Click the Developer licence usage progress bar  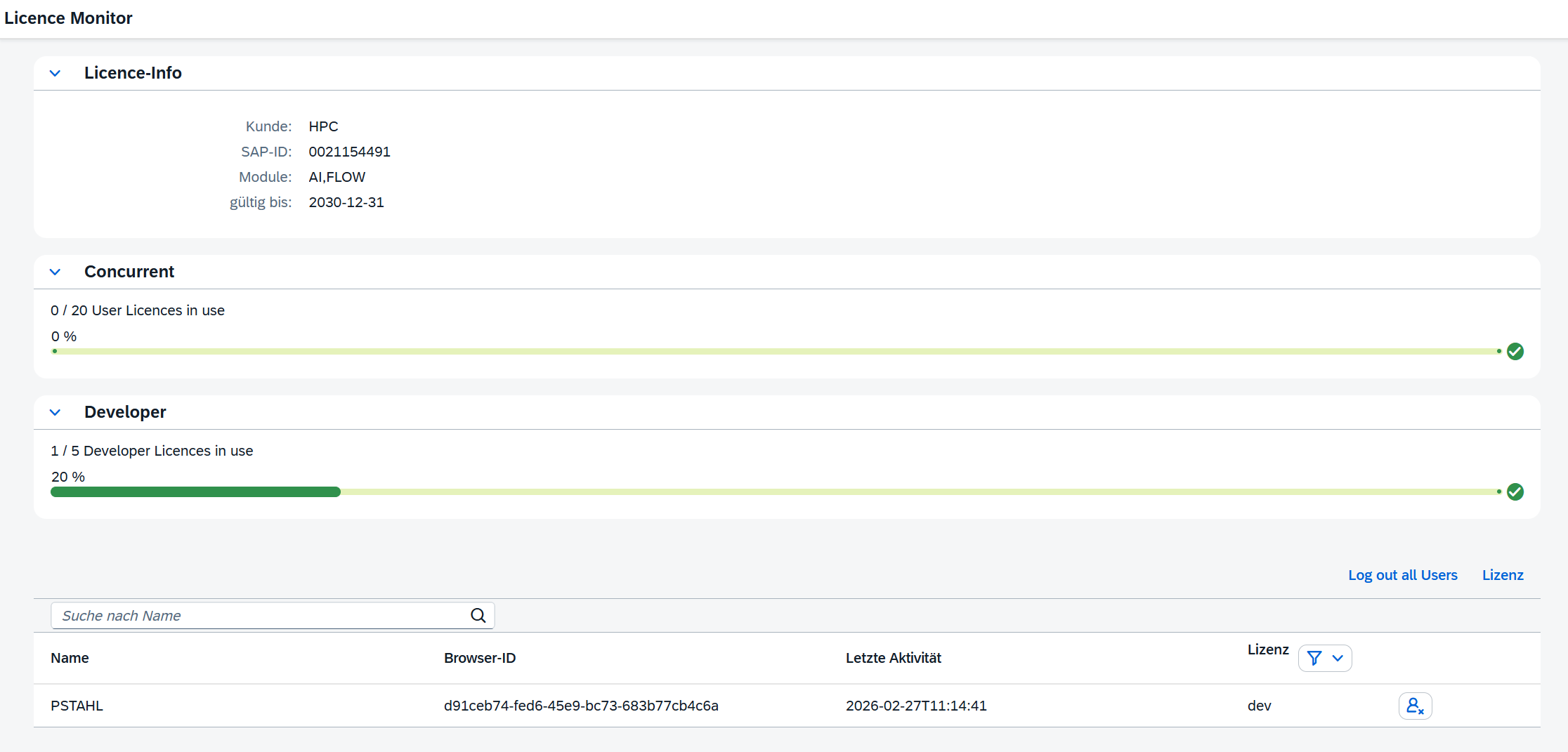point(773,492)
